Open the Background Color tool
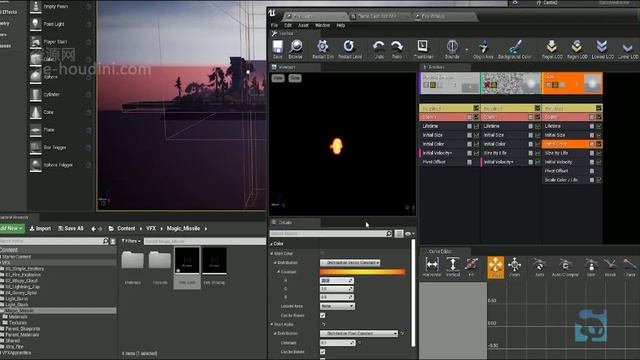Image resolution: width=640 pixels, height=360 pixels. click(515, 47)
